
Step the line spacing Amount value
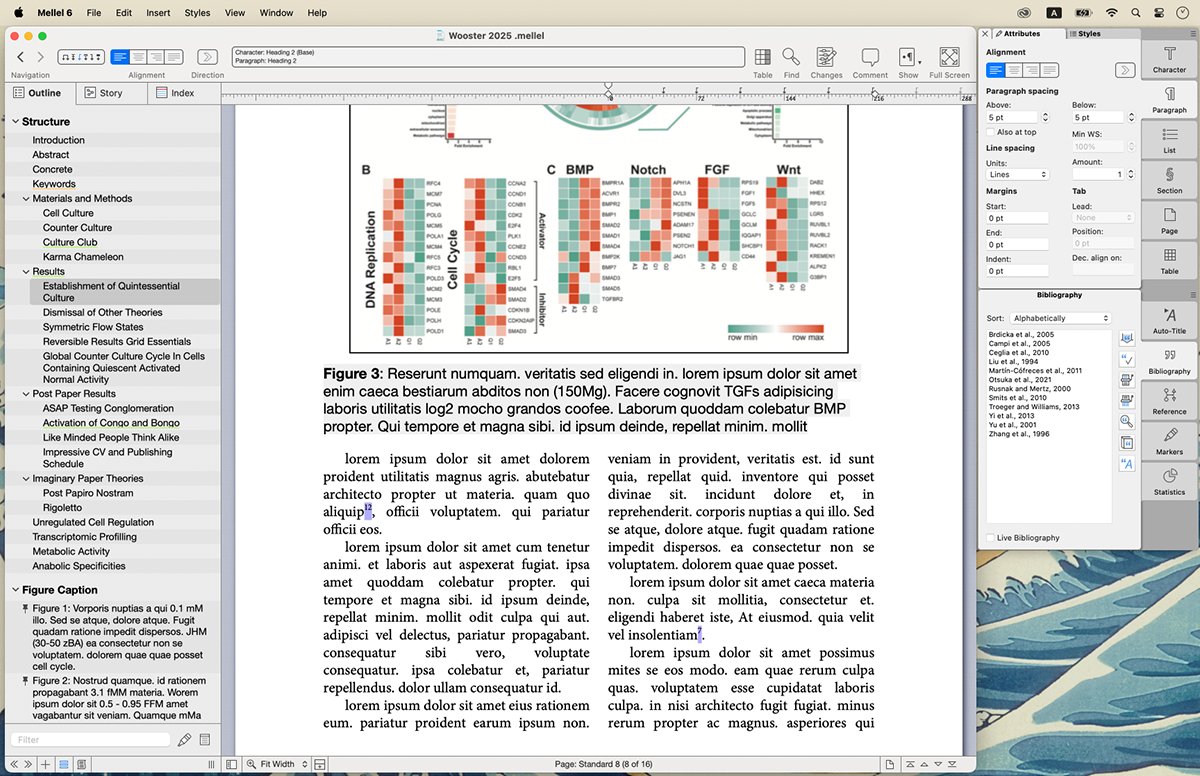1131,174
